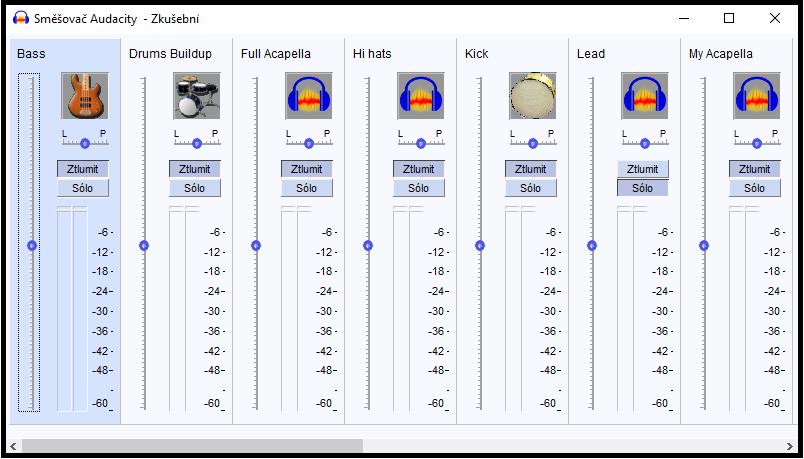Unmute the Full Acapella track
The width and height of the screenshot is (804, 459).
pyautogui.click(x=307, y=169)
